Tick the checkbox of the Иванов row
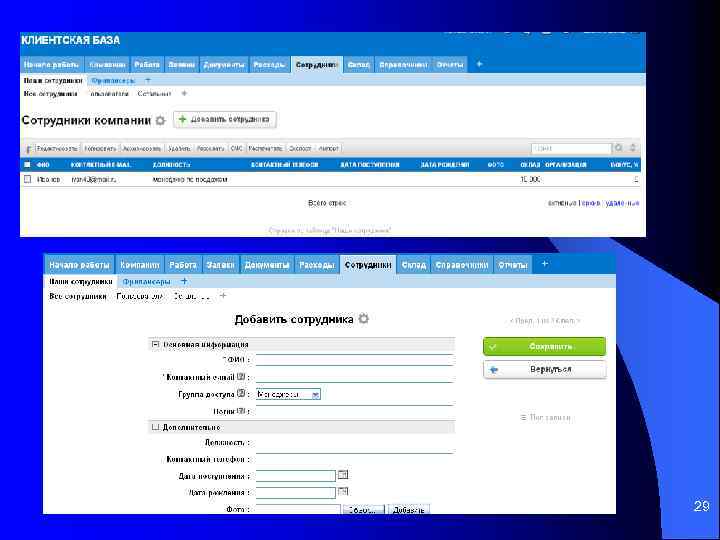The height and width of the screenshot is (540, 720). 28,179
